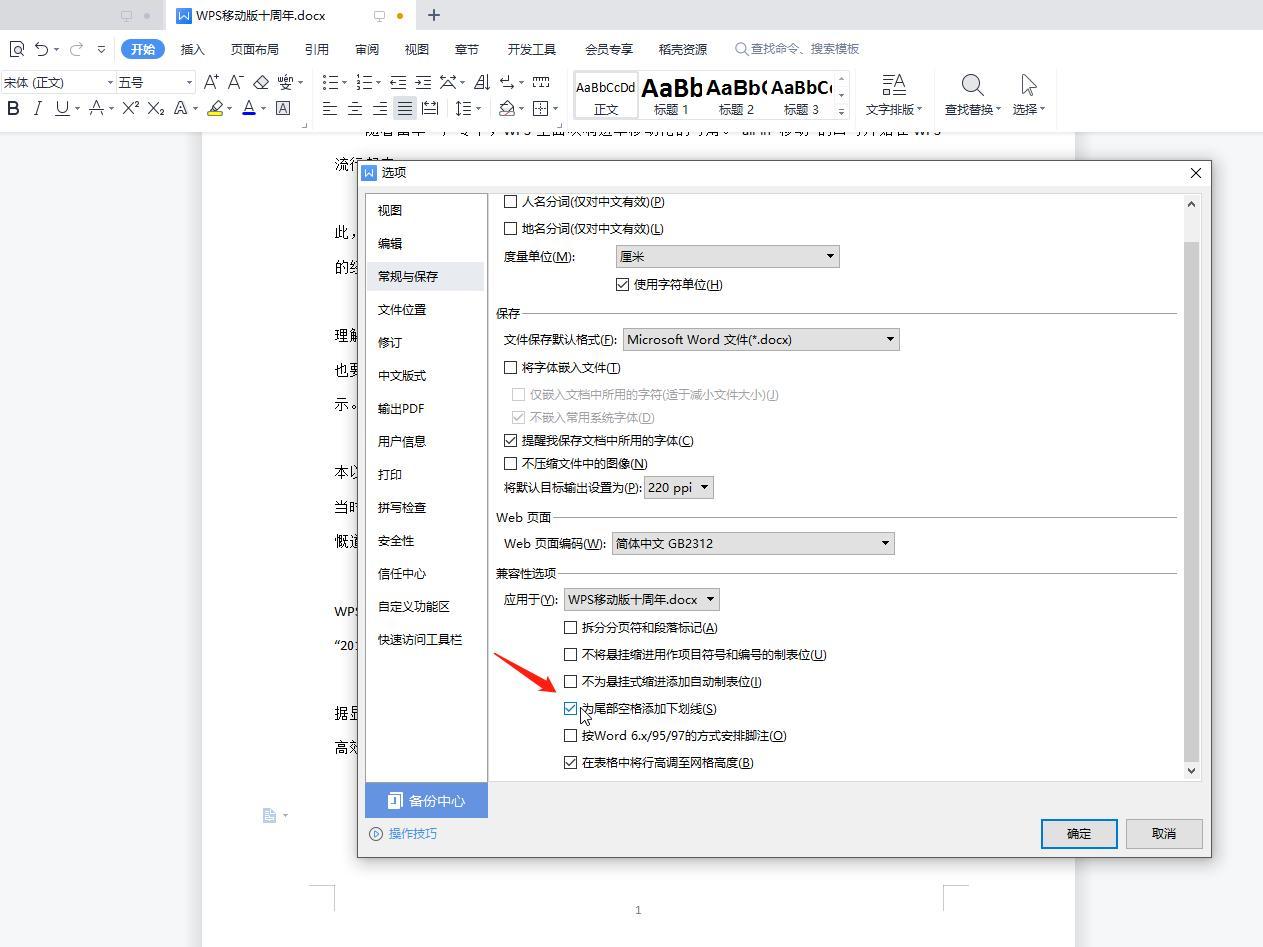Screen dimensions: 1263x947
Task: Click the sort icon in paragraph group
Action: coord(482,82)
